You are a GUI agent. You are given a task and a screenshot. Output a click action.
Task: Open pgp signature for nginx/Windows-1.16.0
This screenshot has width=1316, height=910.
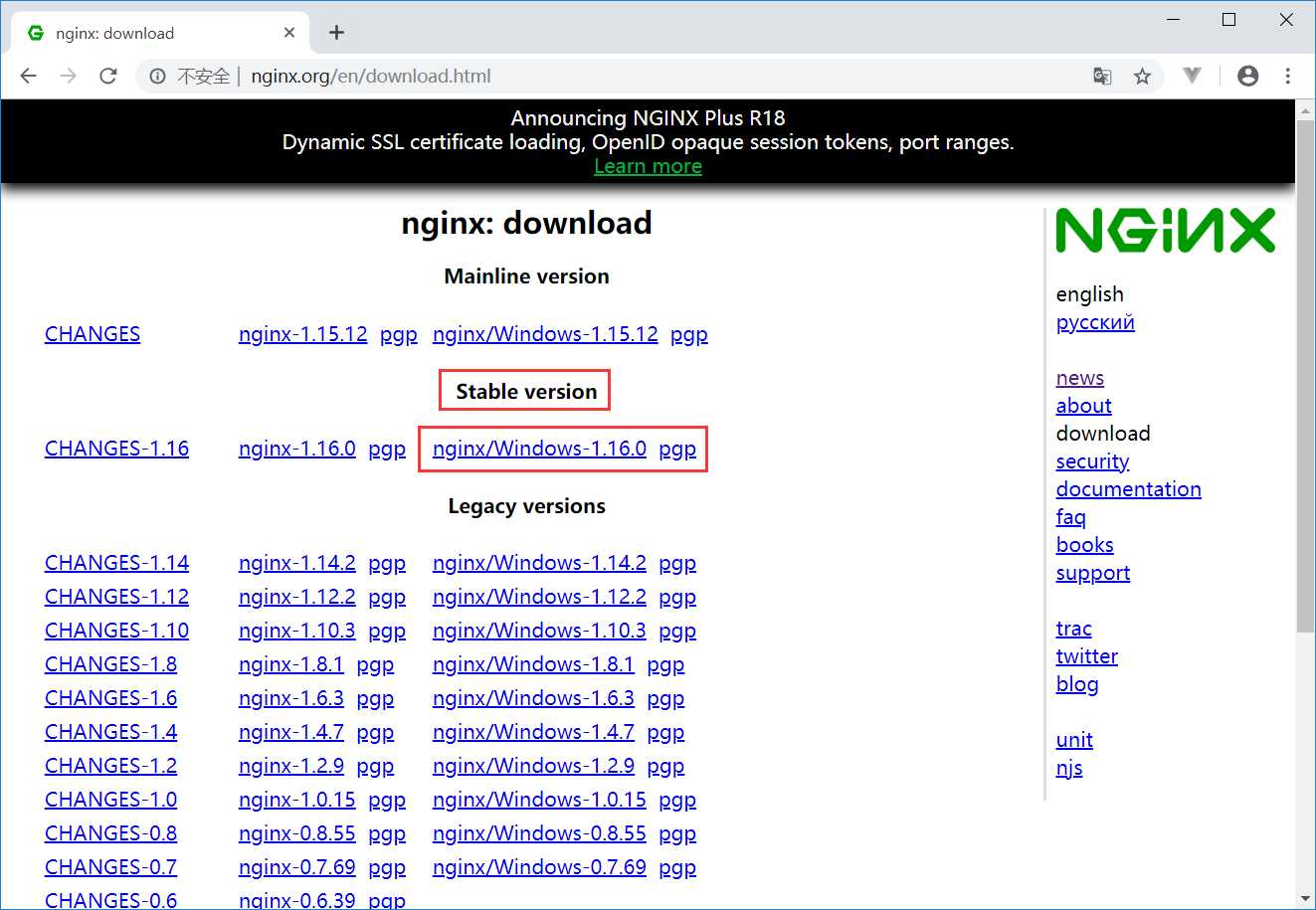click(677, 450)
